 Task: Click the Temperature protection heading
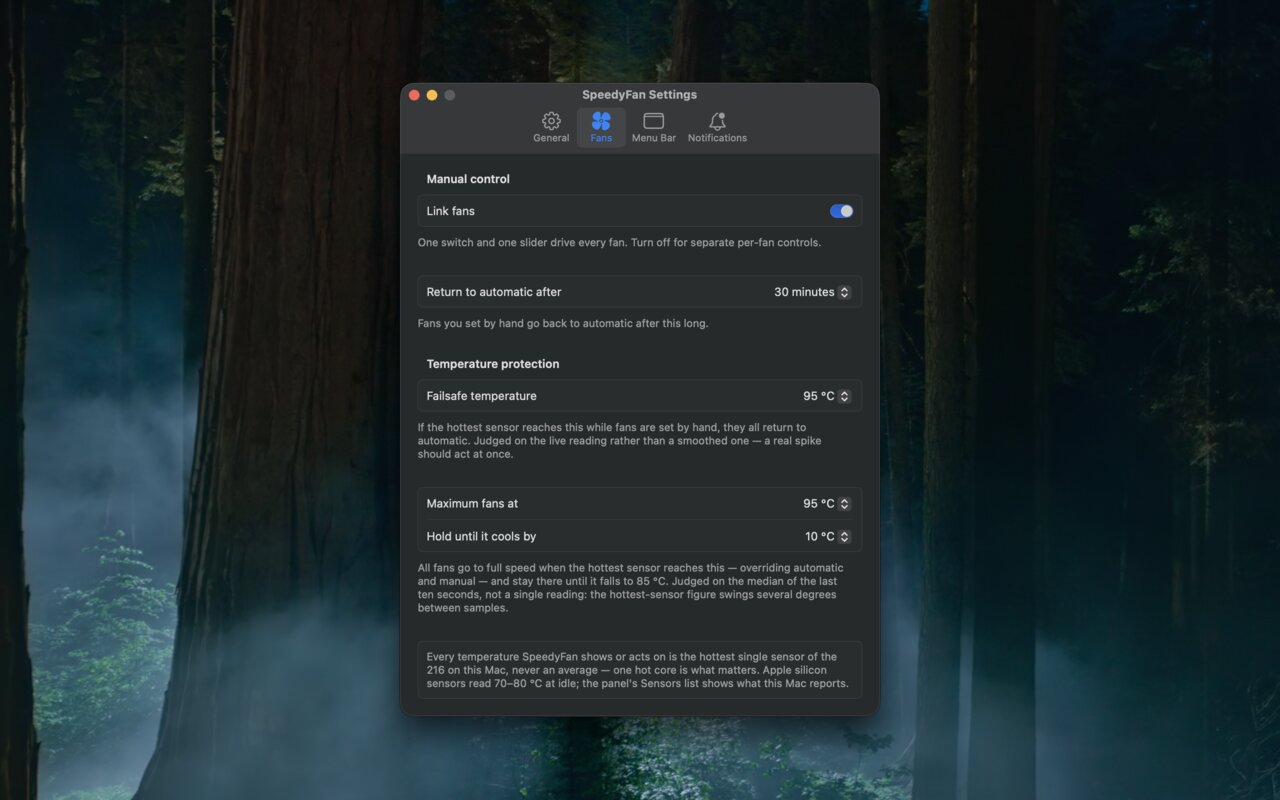493,364
